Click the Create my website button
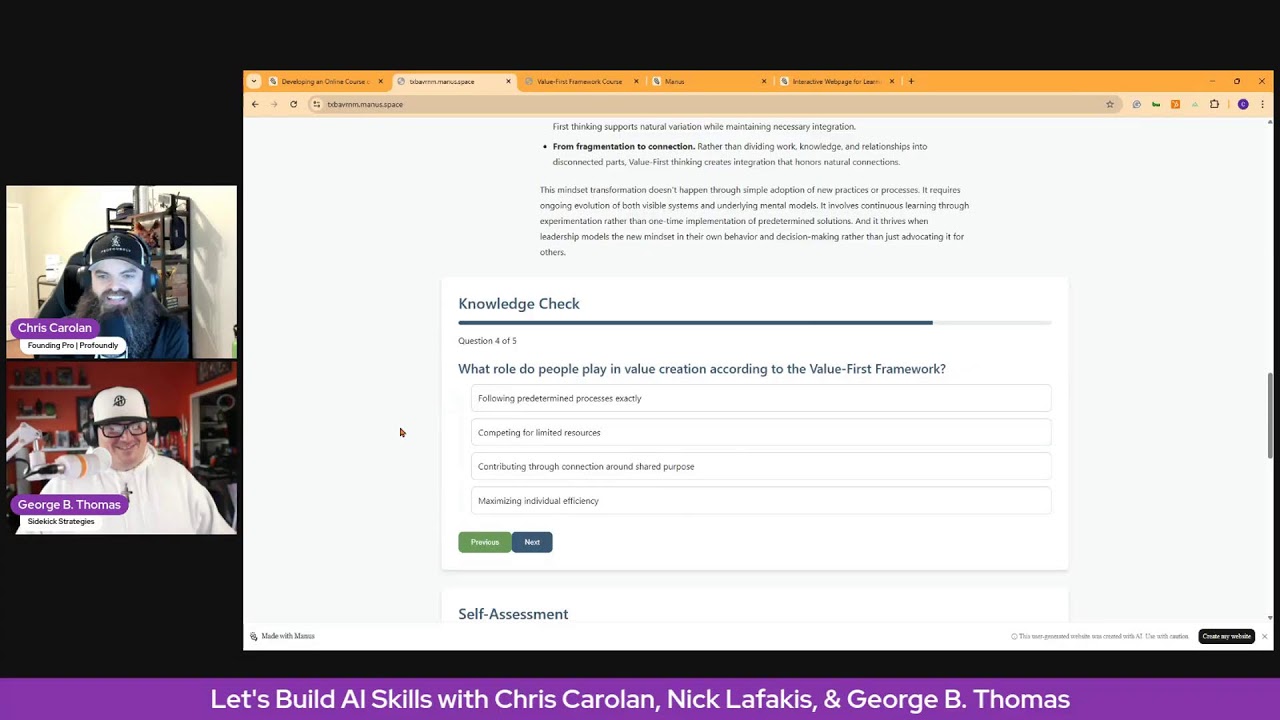 1226,636
